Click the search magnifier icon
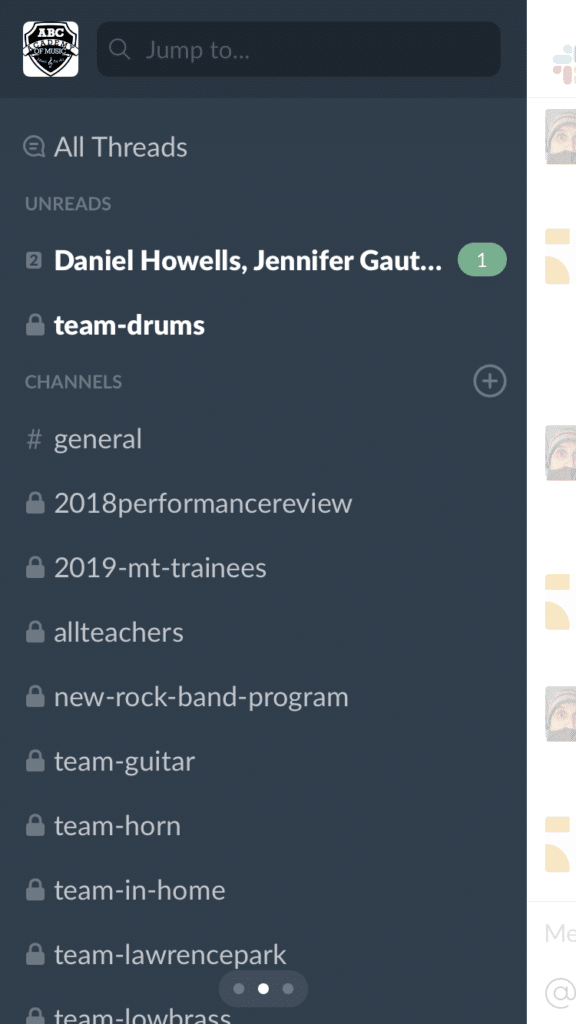The width and height of the screenshot is (576, 1024). pos(120,49)
